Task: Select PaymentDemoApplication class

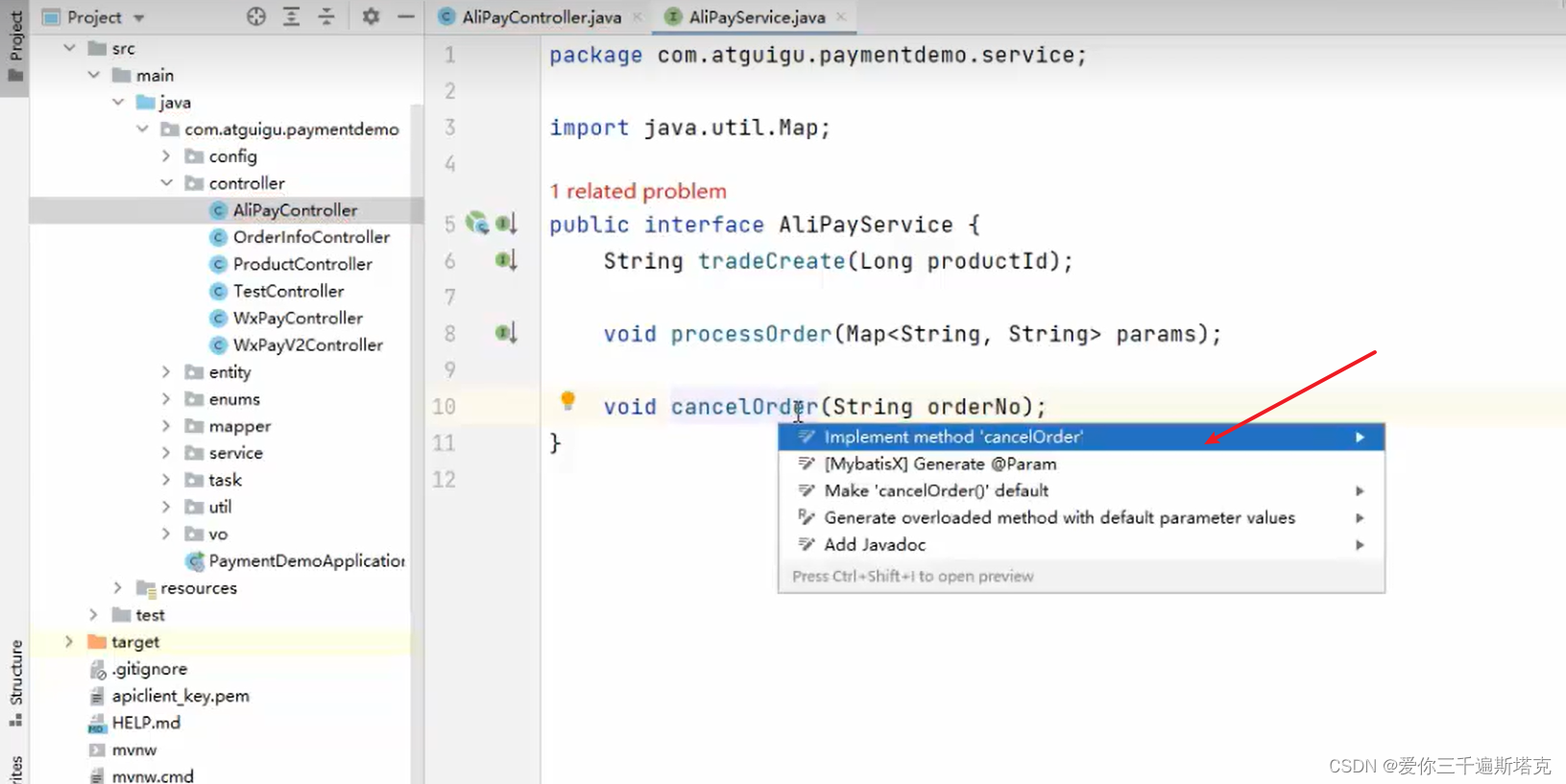Action: (x=305, y=560)
